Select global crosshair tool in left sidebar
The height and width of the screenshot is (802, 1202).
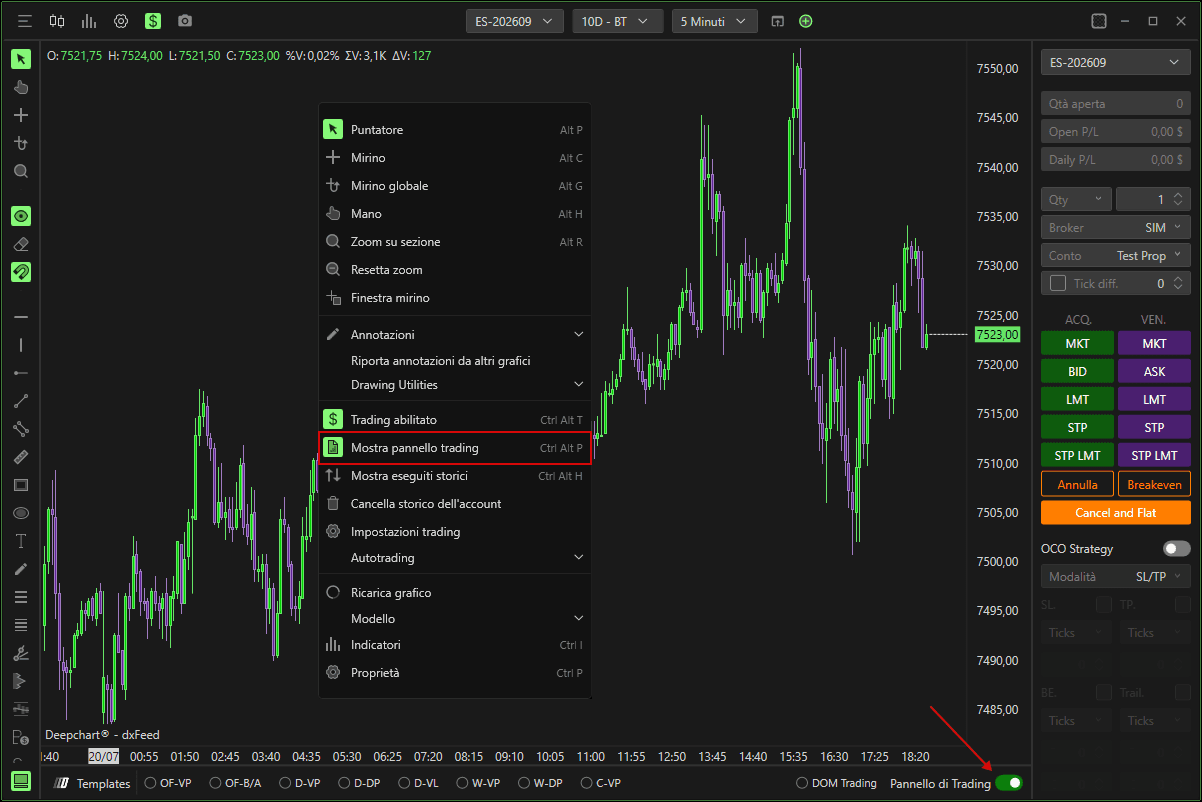tap(21, 143)
